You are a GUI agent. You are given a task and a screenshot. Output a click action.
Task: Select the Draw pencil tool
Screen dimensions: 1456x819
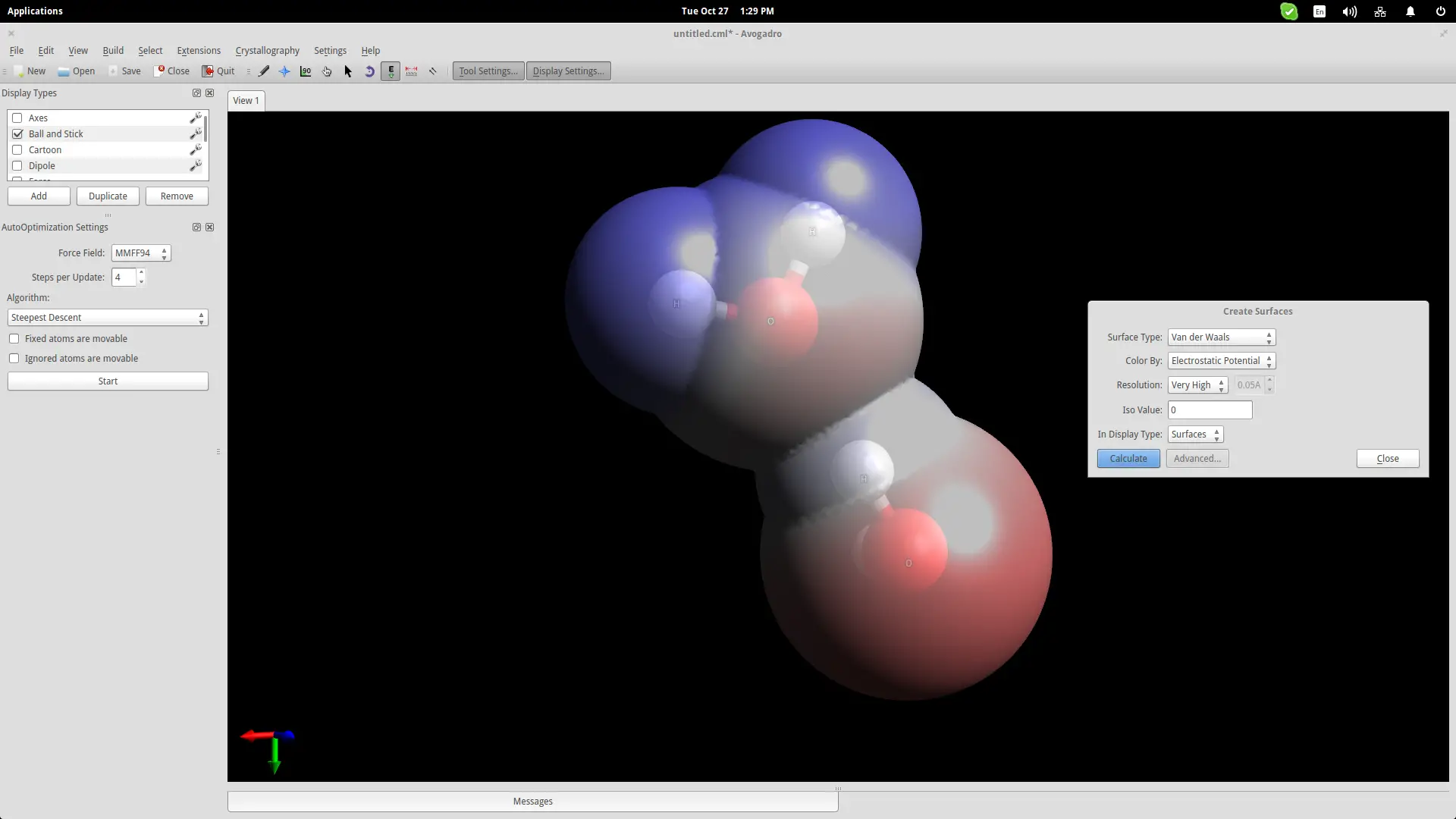263,71
